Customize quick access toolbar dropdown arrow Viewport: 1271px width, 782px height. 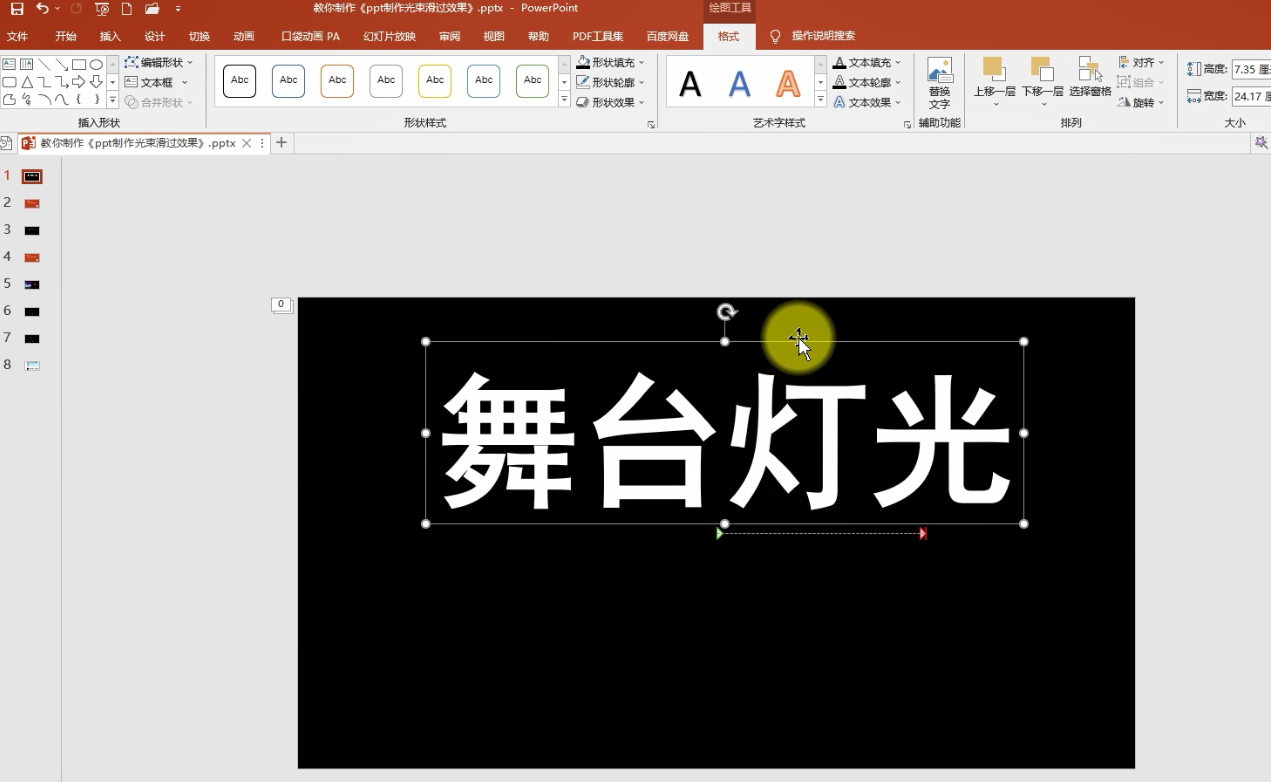pos(178,9)
